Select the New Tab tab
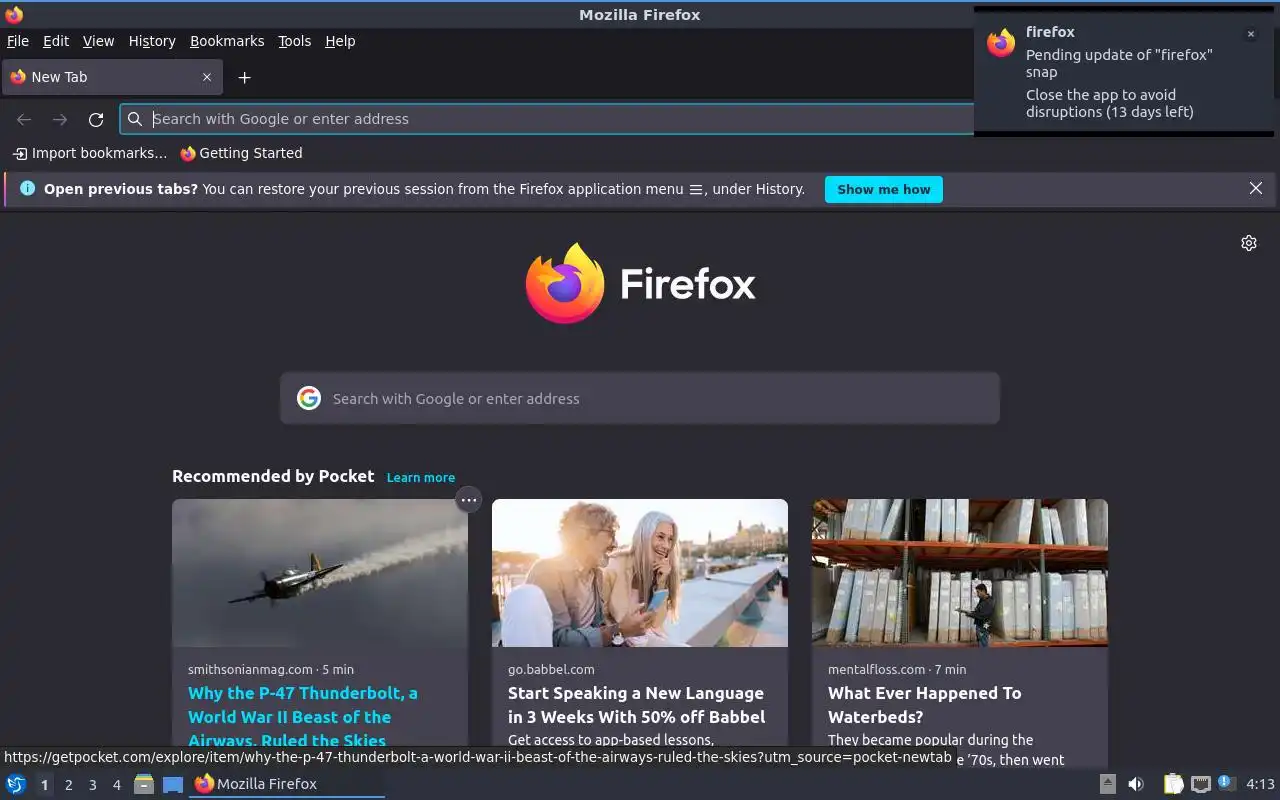This screenshot has height=800, width=1280. tap(110, 77)
